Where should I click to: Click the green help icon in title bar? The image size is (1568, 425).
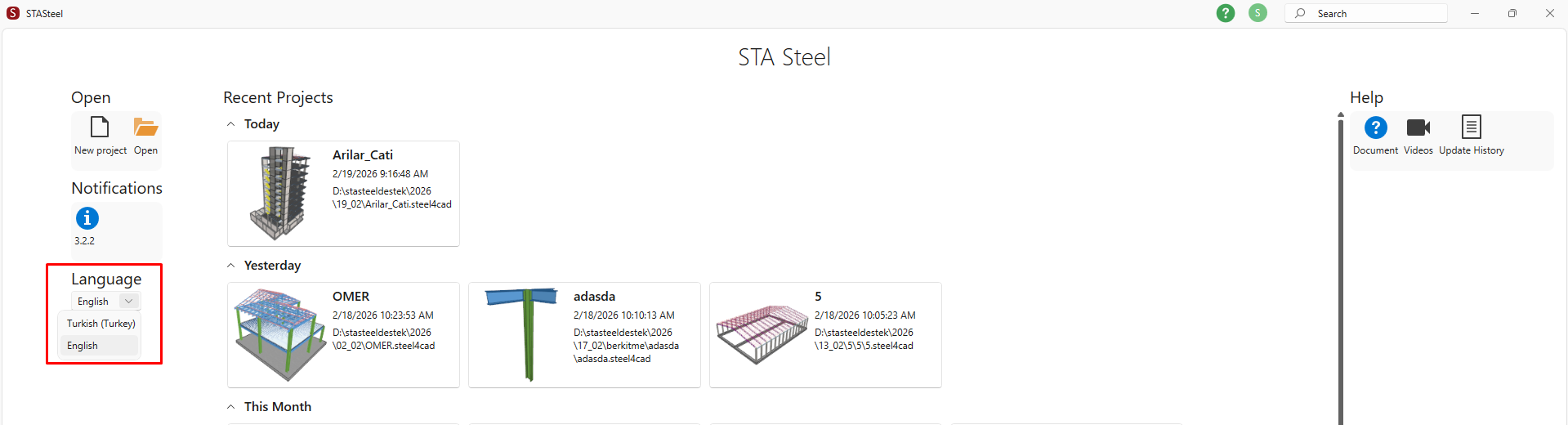point(1225,13)
